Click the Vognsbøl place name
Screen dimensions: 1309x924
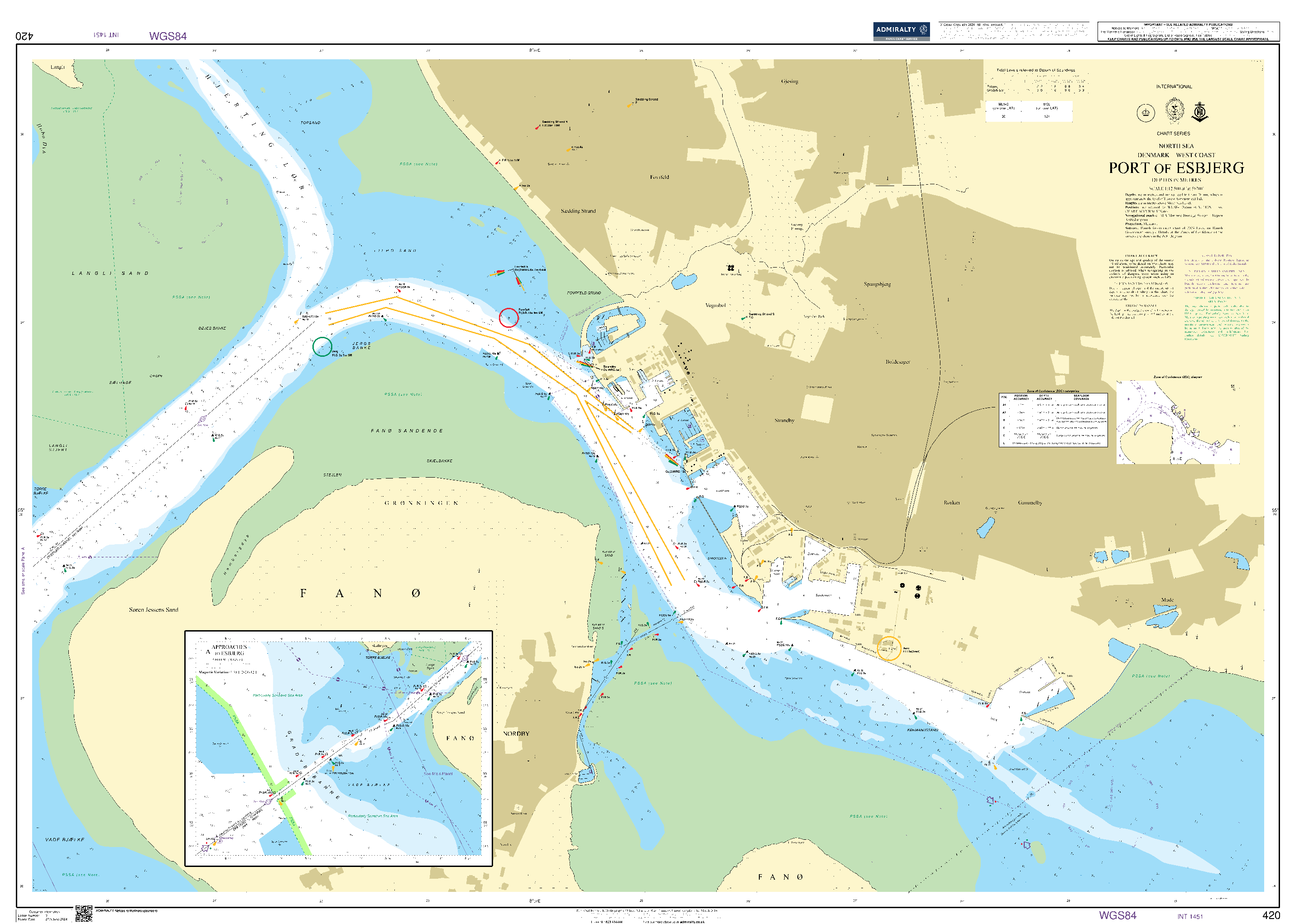715,305
